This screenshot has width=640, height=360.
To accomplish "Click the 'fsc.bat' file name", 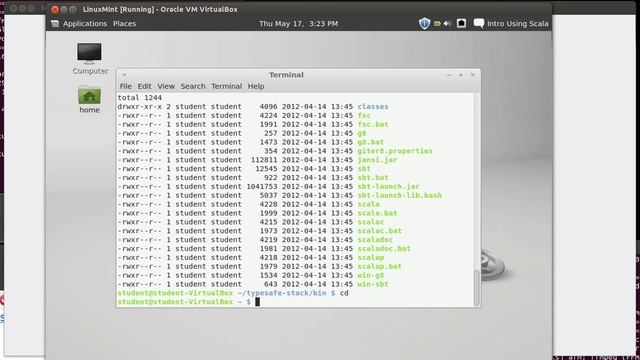I will [x=373, y=124].
